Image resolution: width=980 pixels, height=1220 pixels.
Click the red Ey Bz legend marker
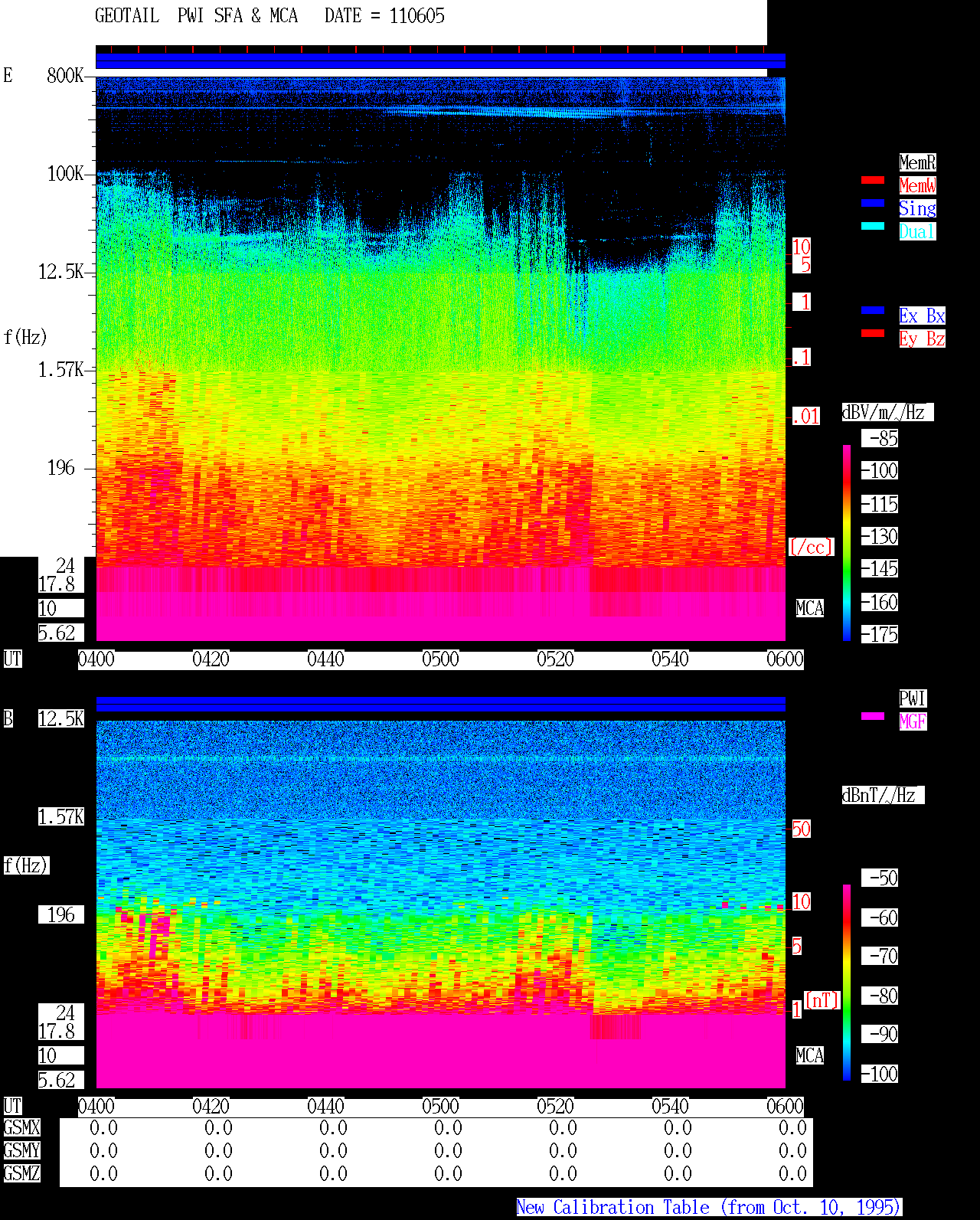873,333
